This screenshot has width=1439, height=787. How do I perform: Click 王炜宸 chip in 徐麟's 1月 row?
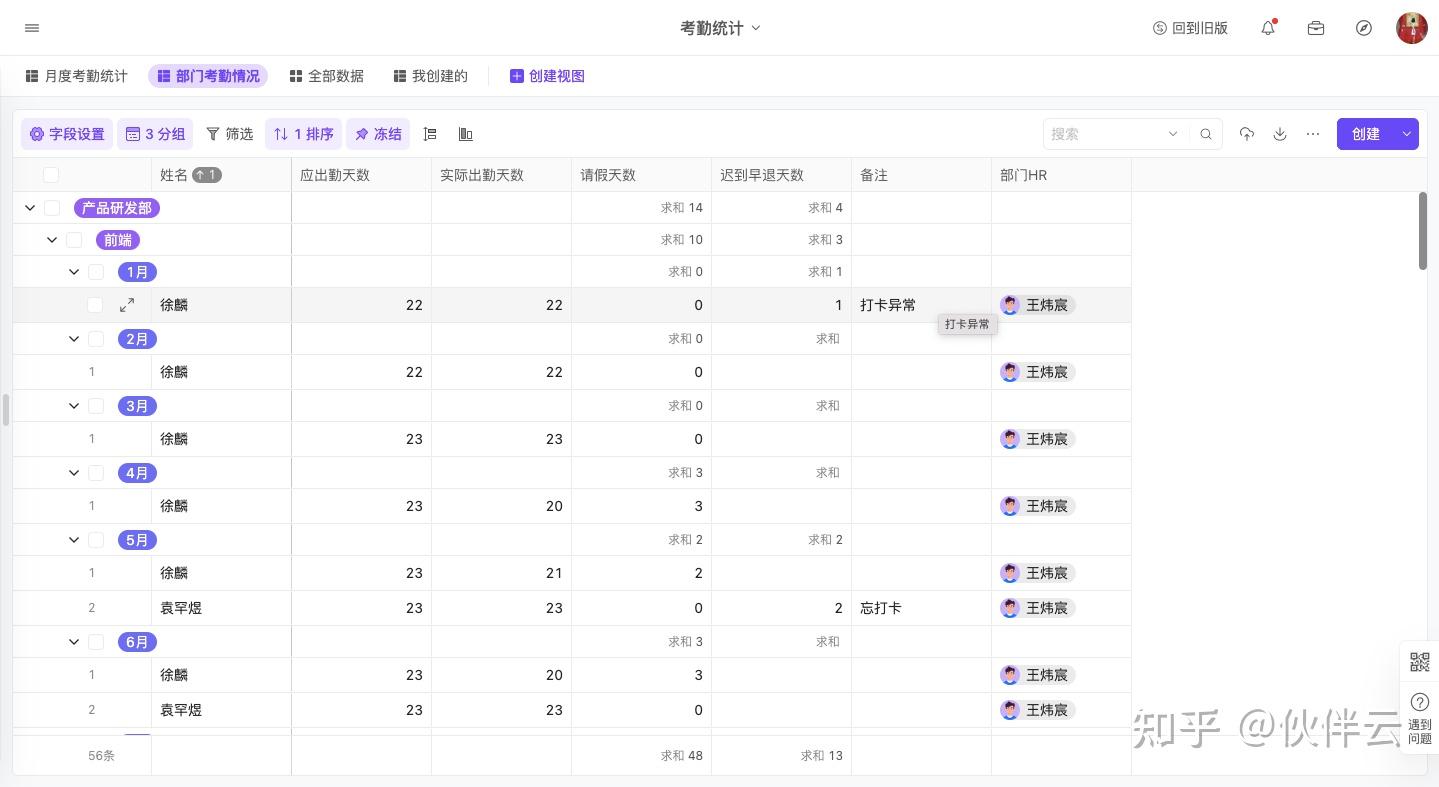[1038, 305]
